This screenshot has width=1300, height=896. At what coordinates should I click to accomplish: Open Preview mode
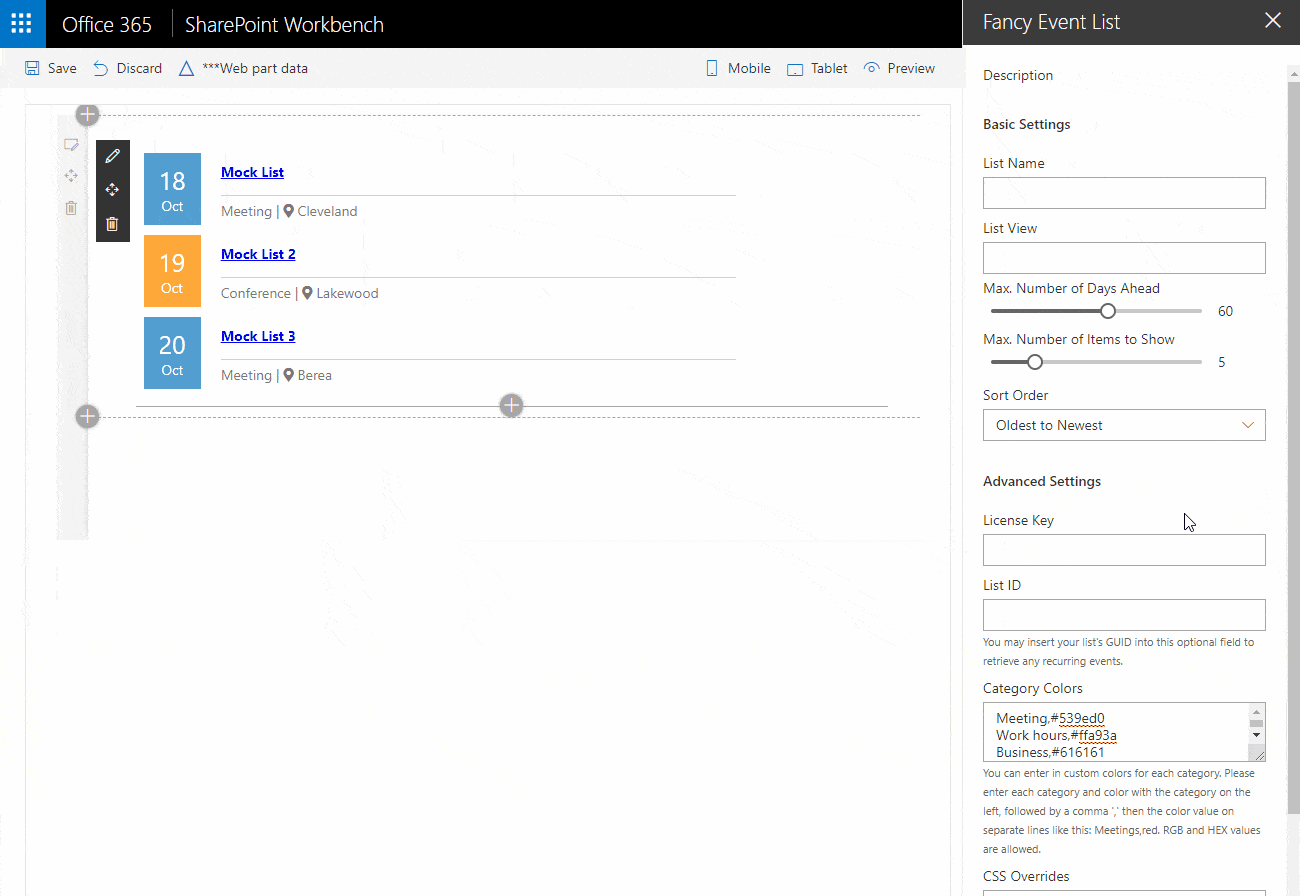899,68
